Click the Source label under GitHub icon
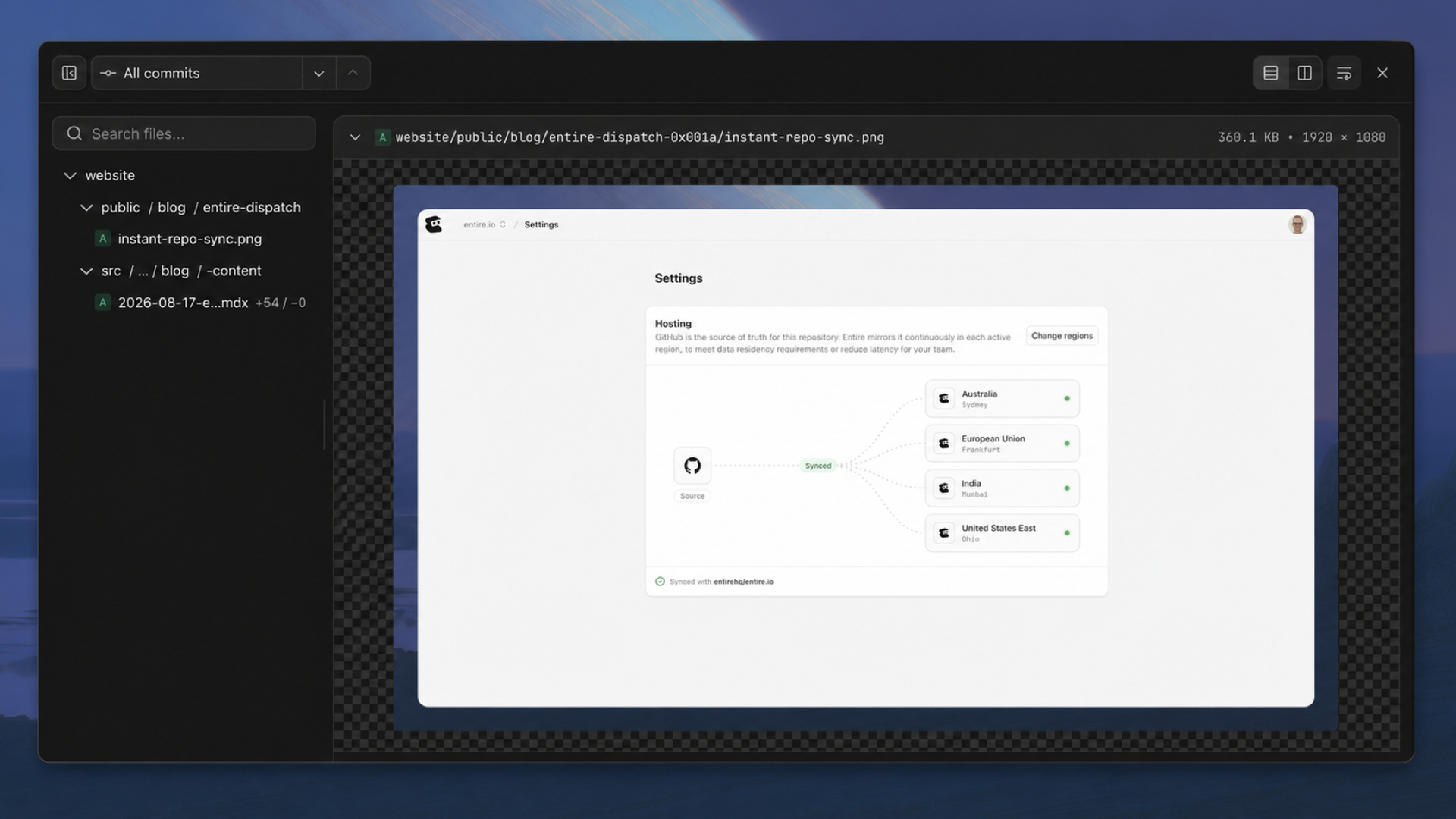The image size is (1456, 819). tap(692, 496)
